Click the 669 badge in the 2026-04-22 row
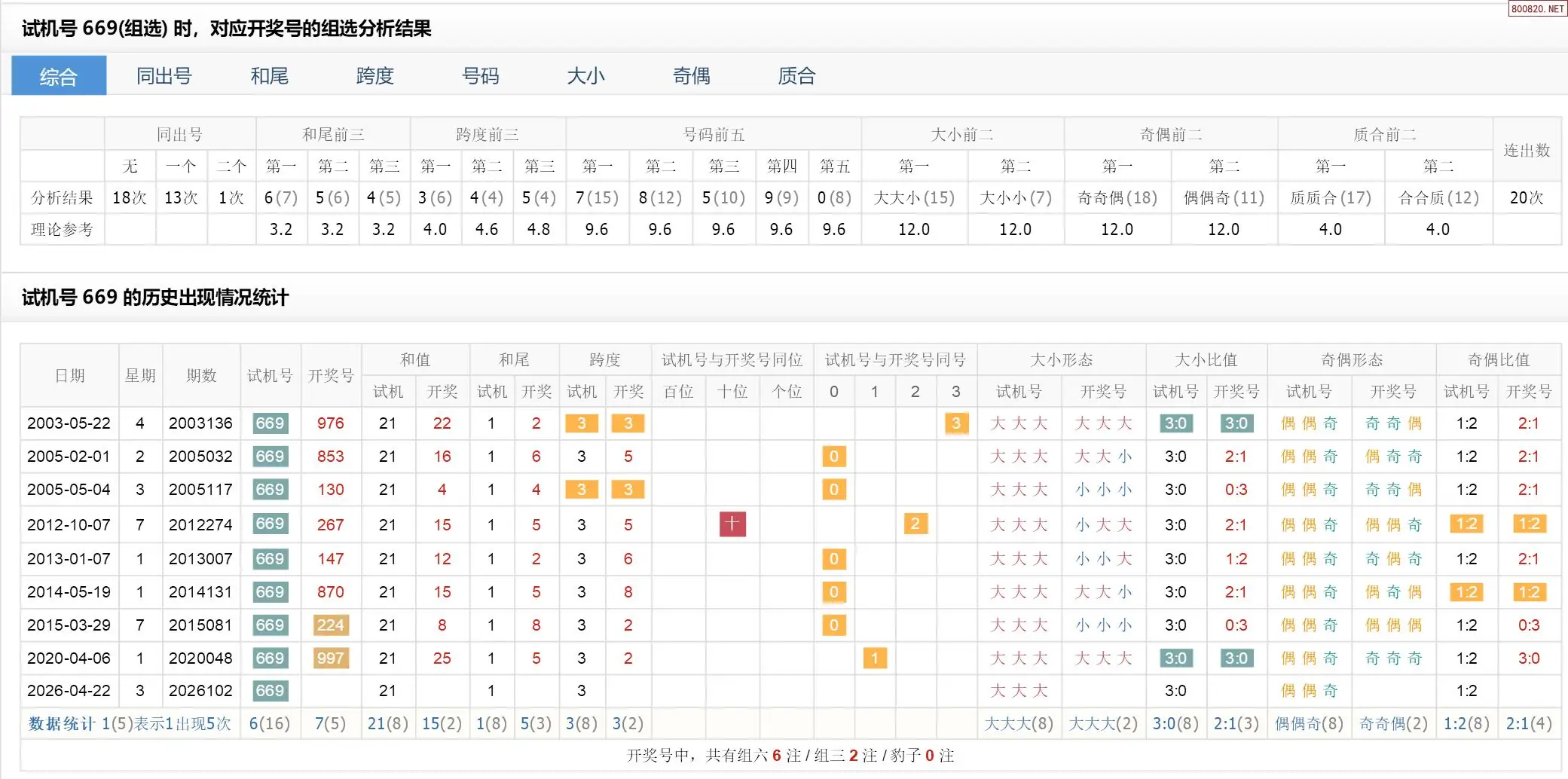 tap(270, 691)
